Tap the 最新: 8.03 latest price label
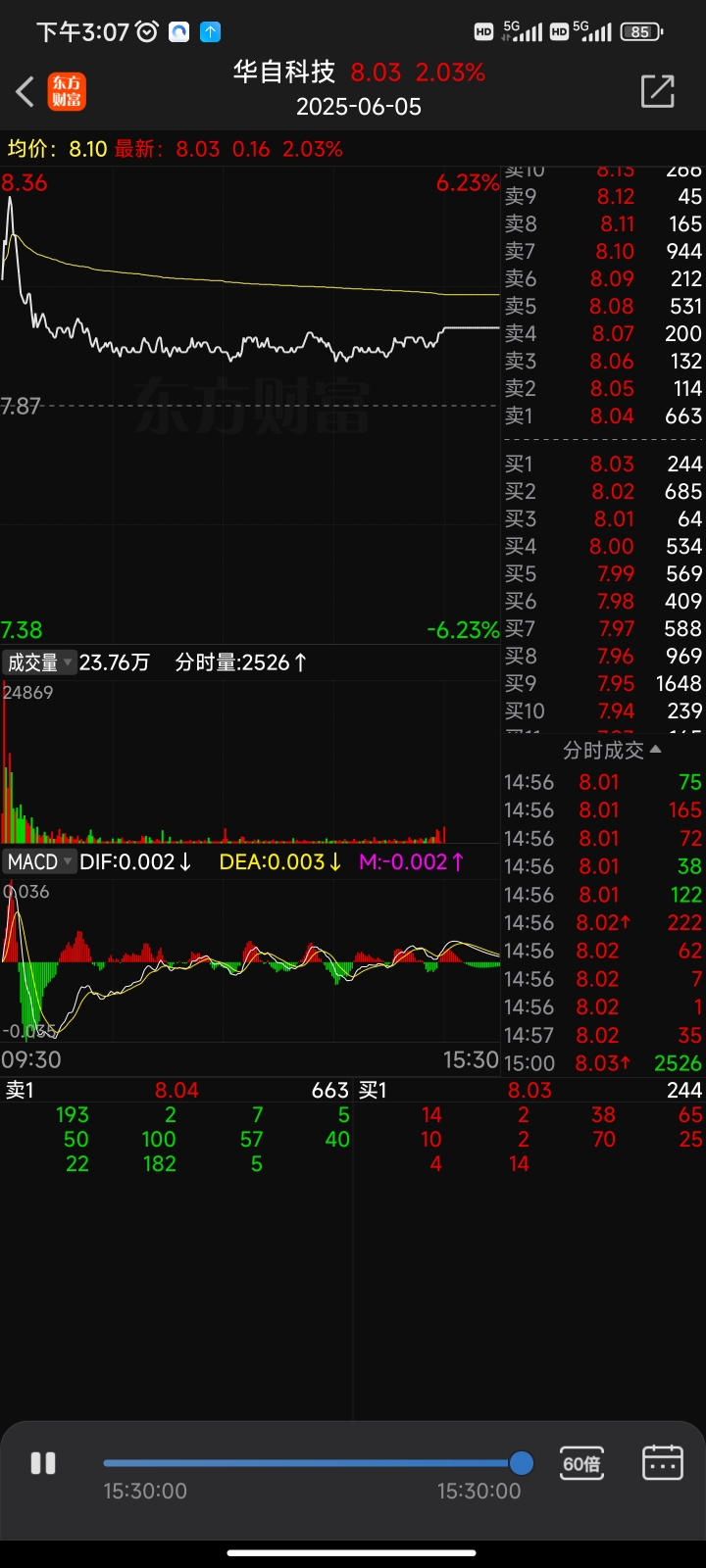This screenshot has width=706, height=1568. 168,149
